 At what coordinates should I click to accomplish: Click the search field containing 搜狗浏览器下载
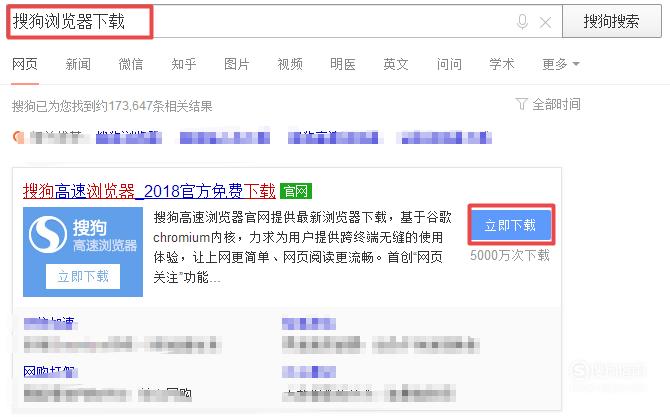(x=284, y=21)
